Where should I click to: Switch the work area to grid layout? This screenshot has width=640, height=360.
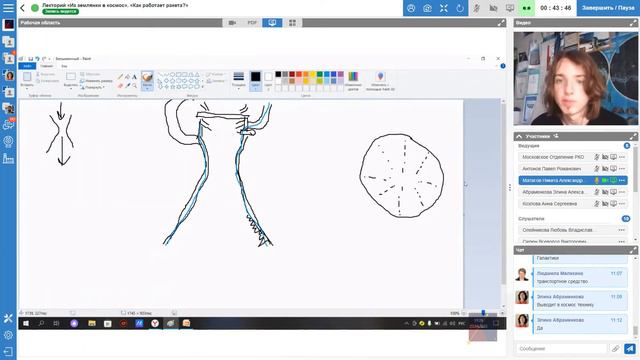pyautogui.click(x=292, y=23)
